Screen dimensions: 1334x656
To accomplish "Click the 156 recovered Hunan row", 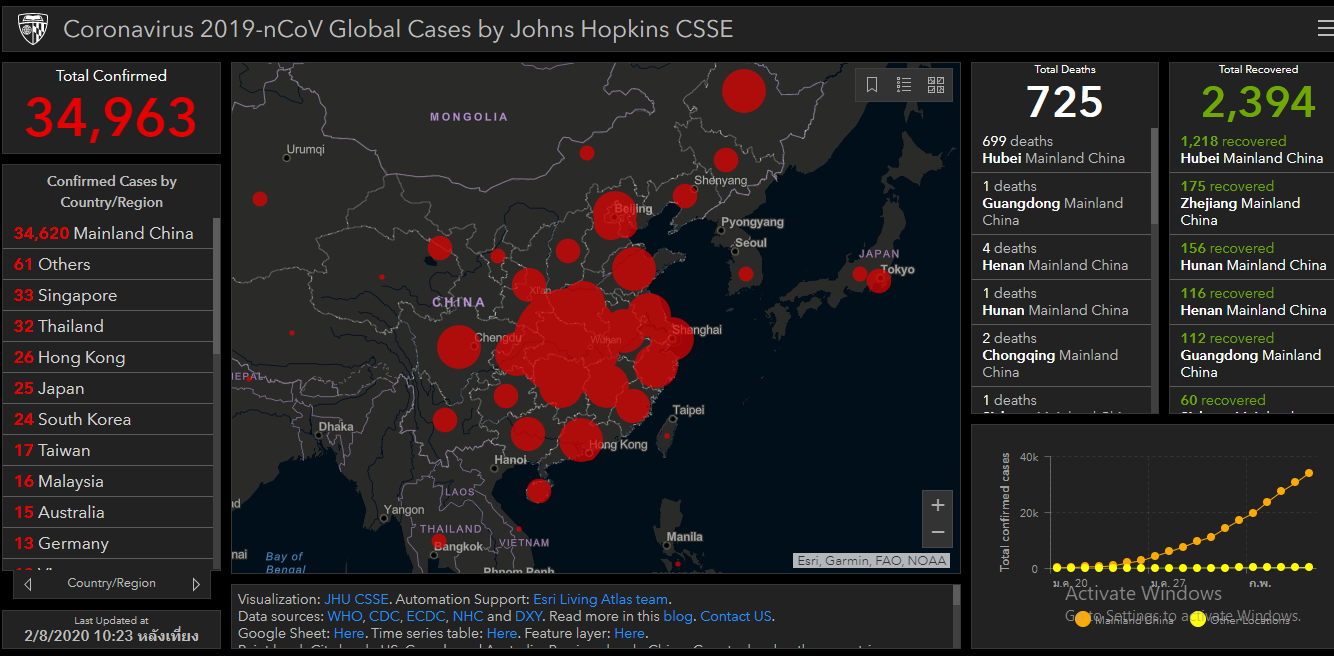I will [x=1252, y=257].
